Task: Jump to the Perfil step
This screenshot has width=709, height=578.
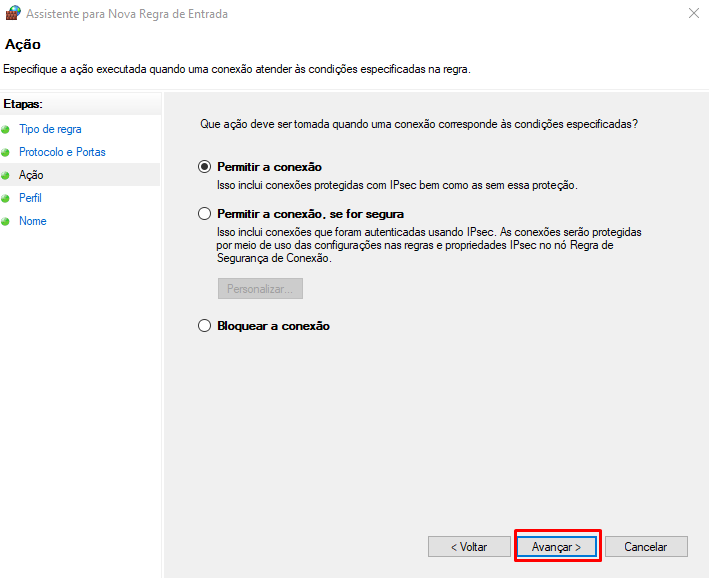Action: tap(30, 198)
